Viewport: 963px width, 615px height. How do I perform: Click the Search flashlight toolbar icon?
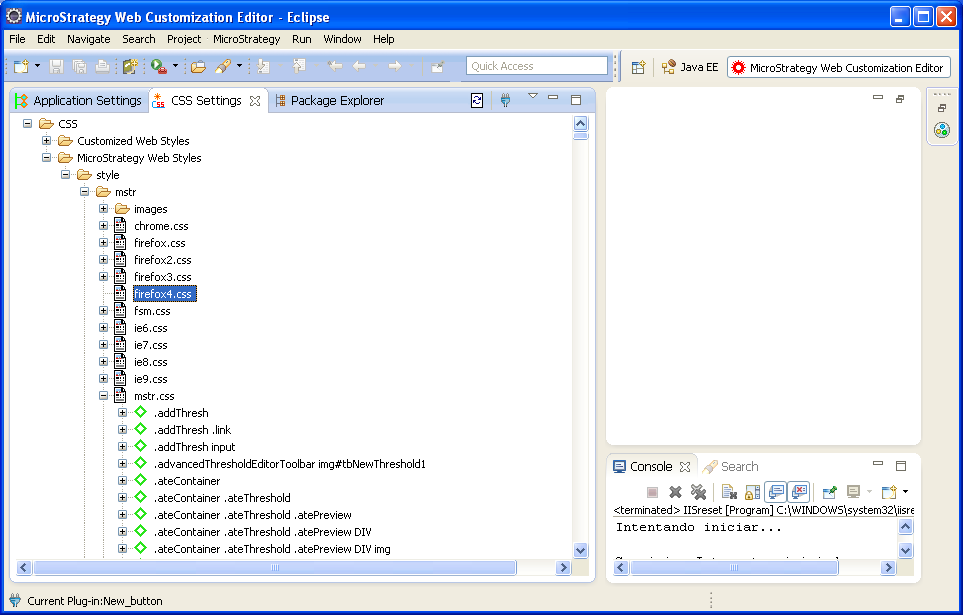[224, 67]
